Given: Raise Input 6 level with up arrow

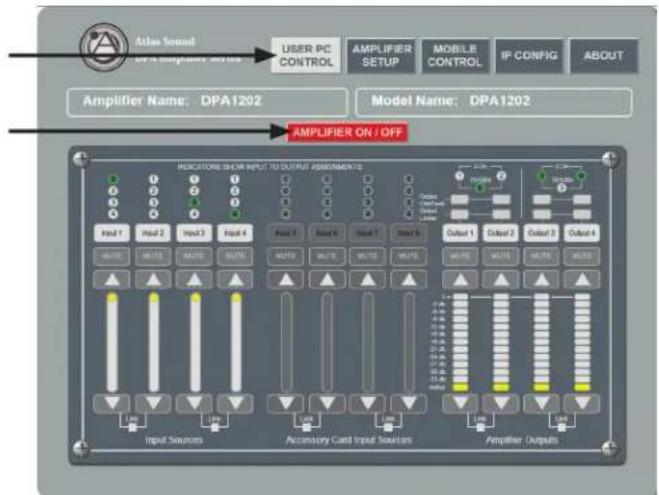Looking at the screenshot, I should click(327, 280).
